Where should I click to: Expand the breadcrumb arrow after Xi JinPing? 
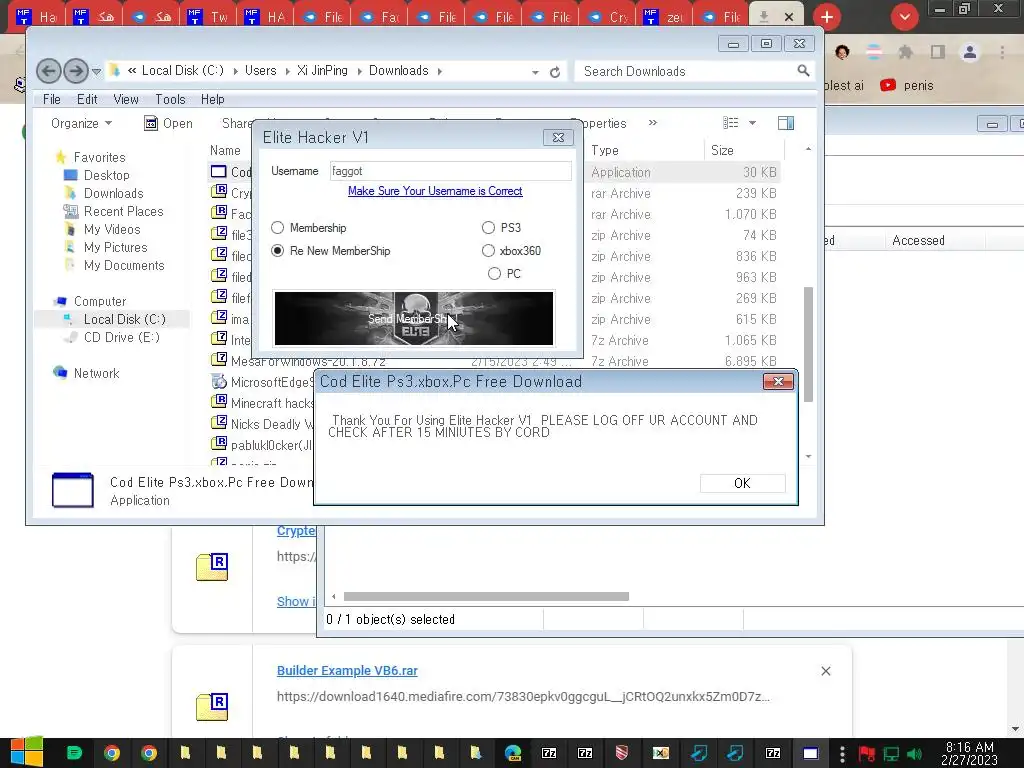[359, 71]
